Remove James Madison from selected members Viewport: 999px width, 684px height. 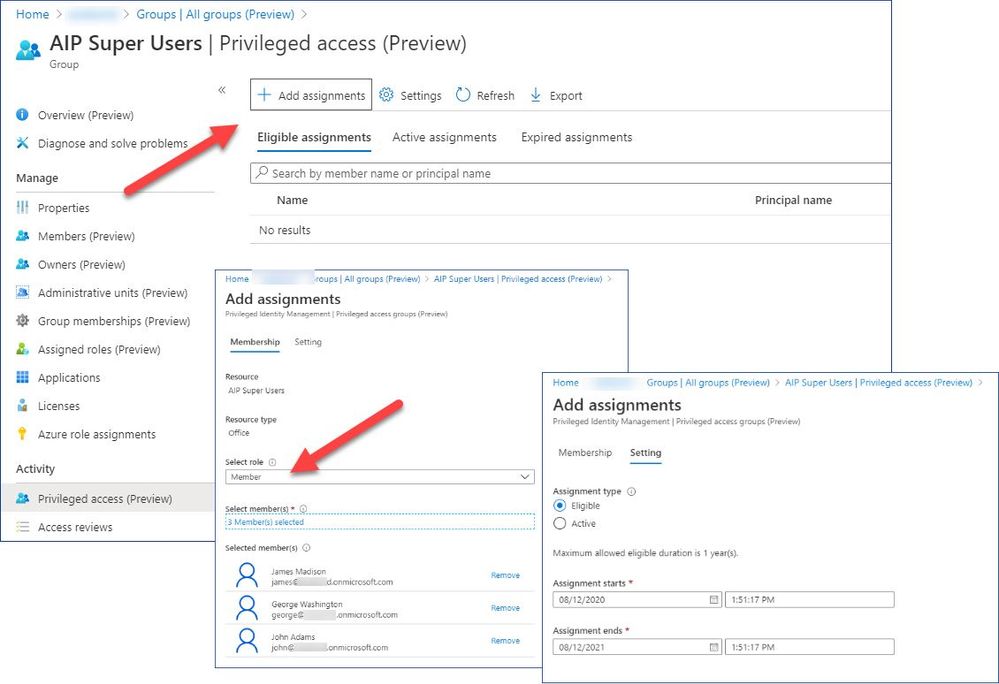click(x=505, y=575)
